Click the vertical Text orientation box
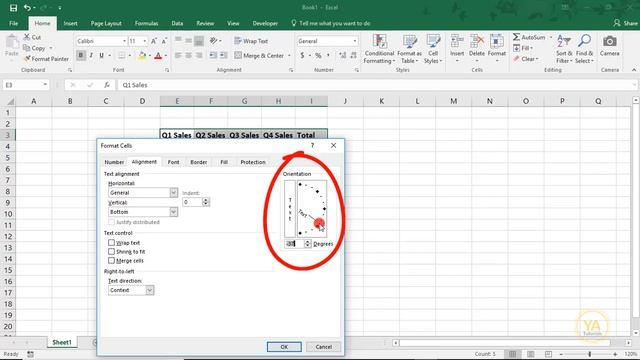640x360 pixels. click(290, 209)
